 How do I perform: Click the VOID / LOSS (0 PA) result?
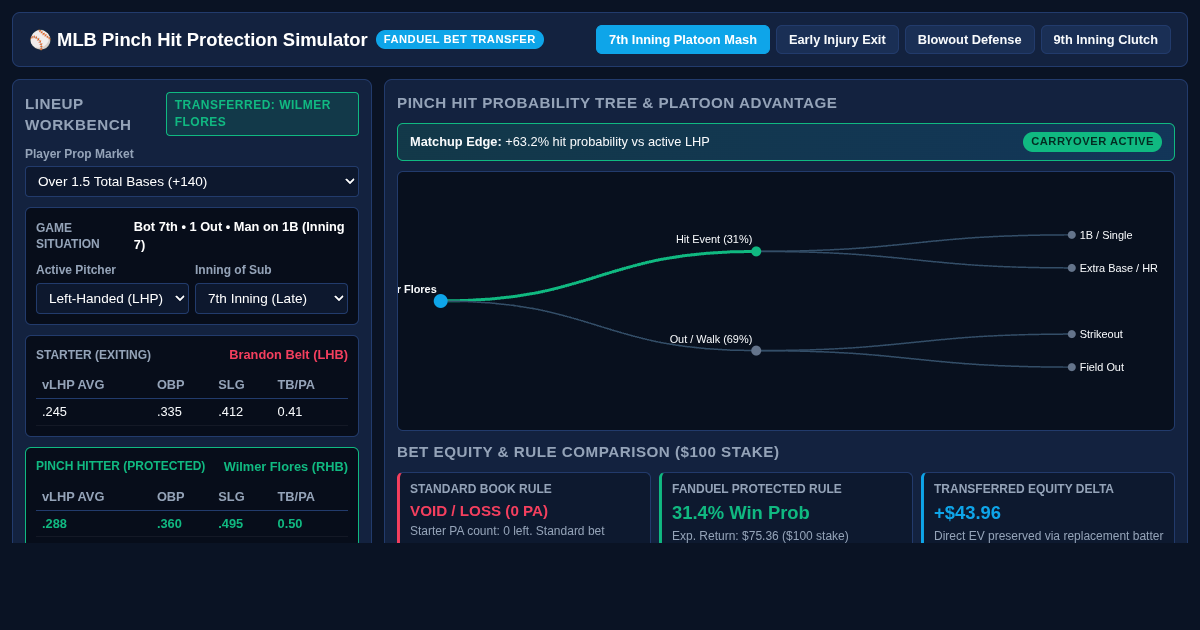[x=479, y=511]
